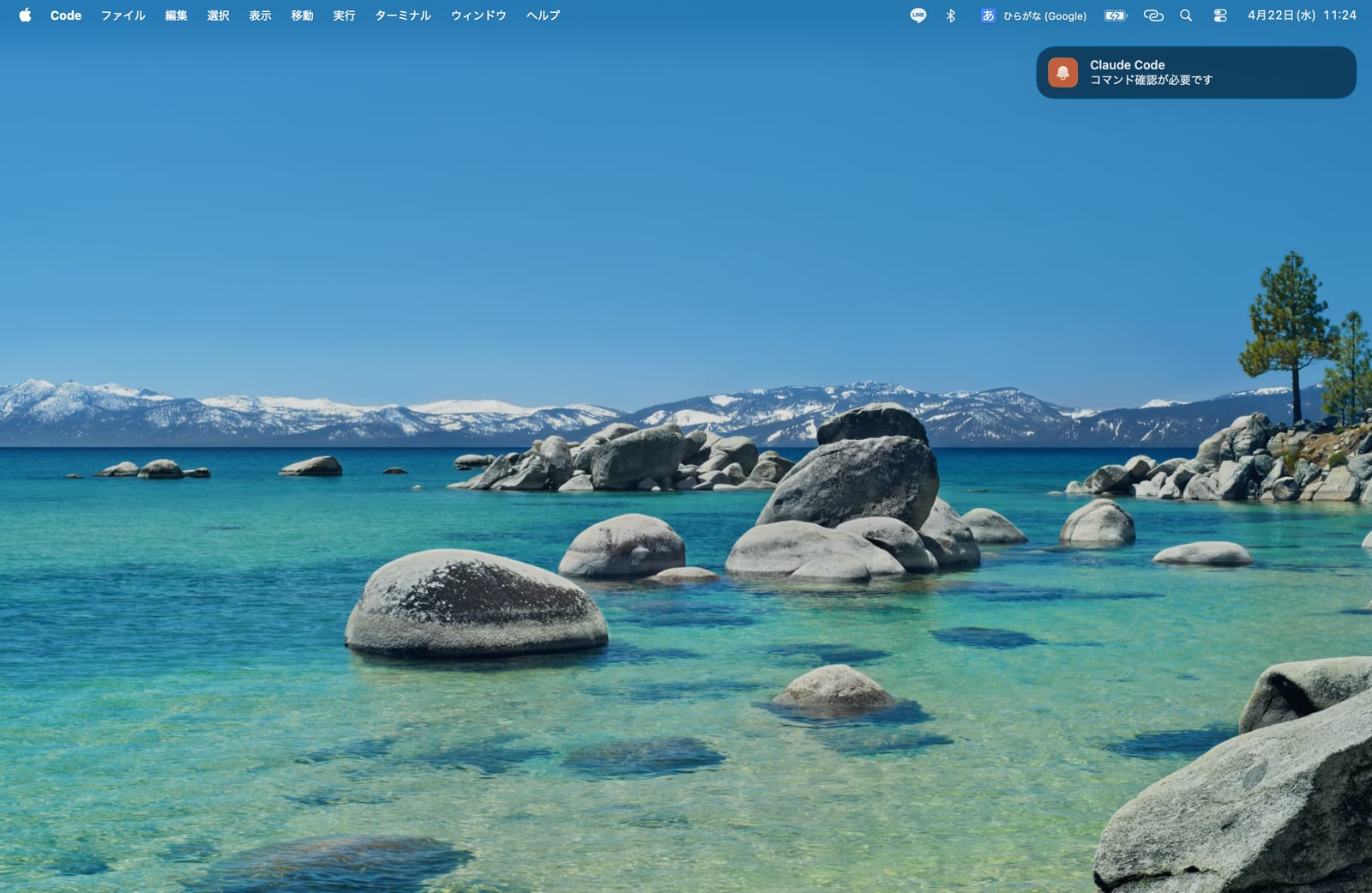Screen dimensions: 1372x893
Task: Open the 表示 menu
Action: coord(259,15)
